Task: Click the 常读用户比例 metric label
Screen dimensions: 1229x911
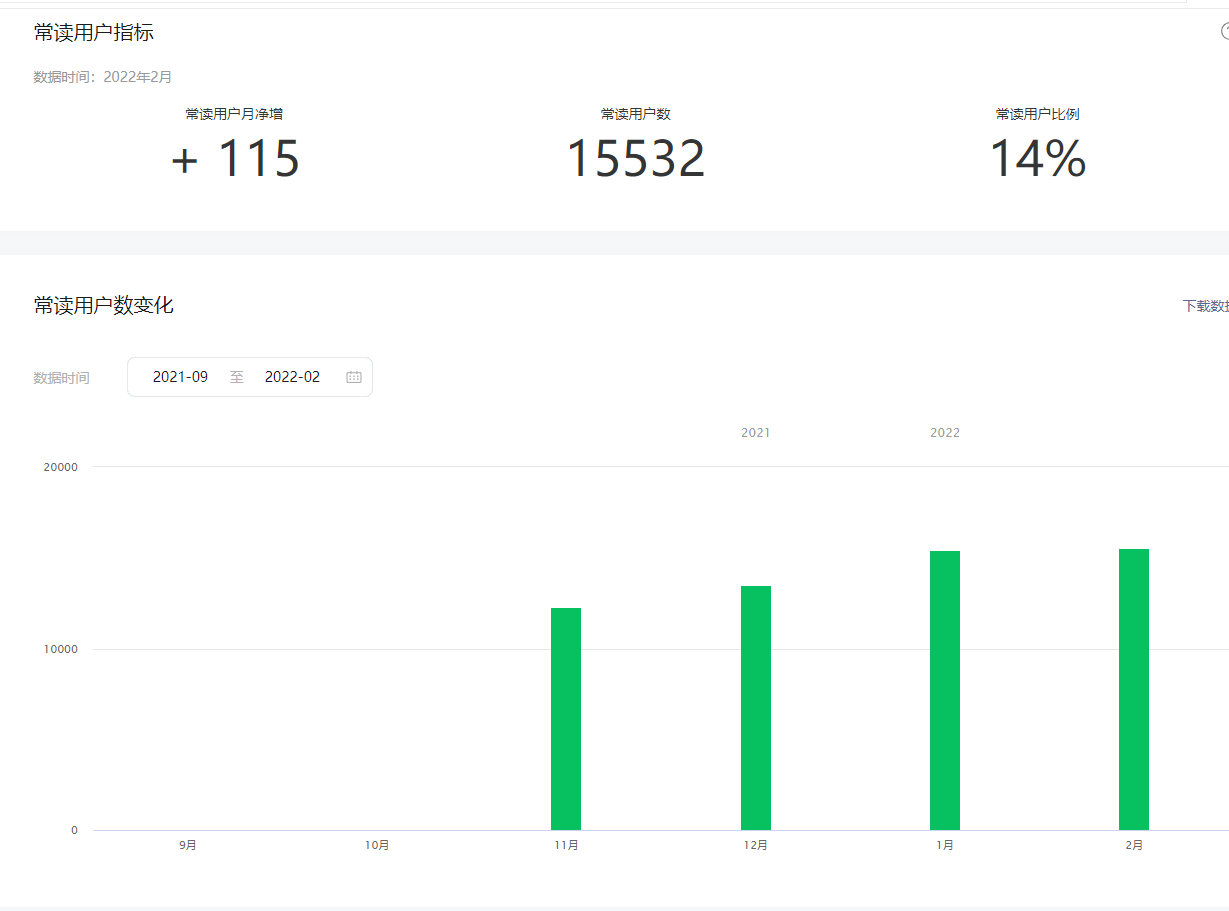Action: [1037, 114]
